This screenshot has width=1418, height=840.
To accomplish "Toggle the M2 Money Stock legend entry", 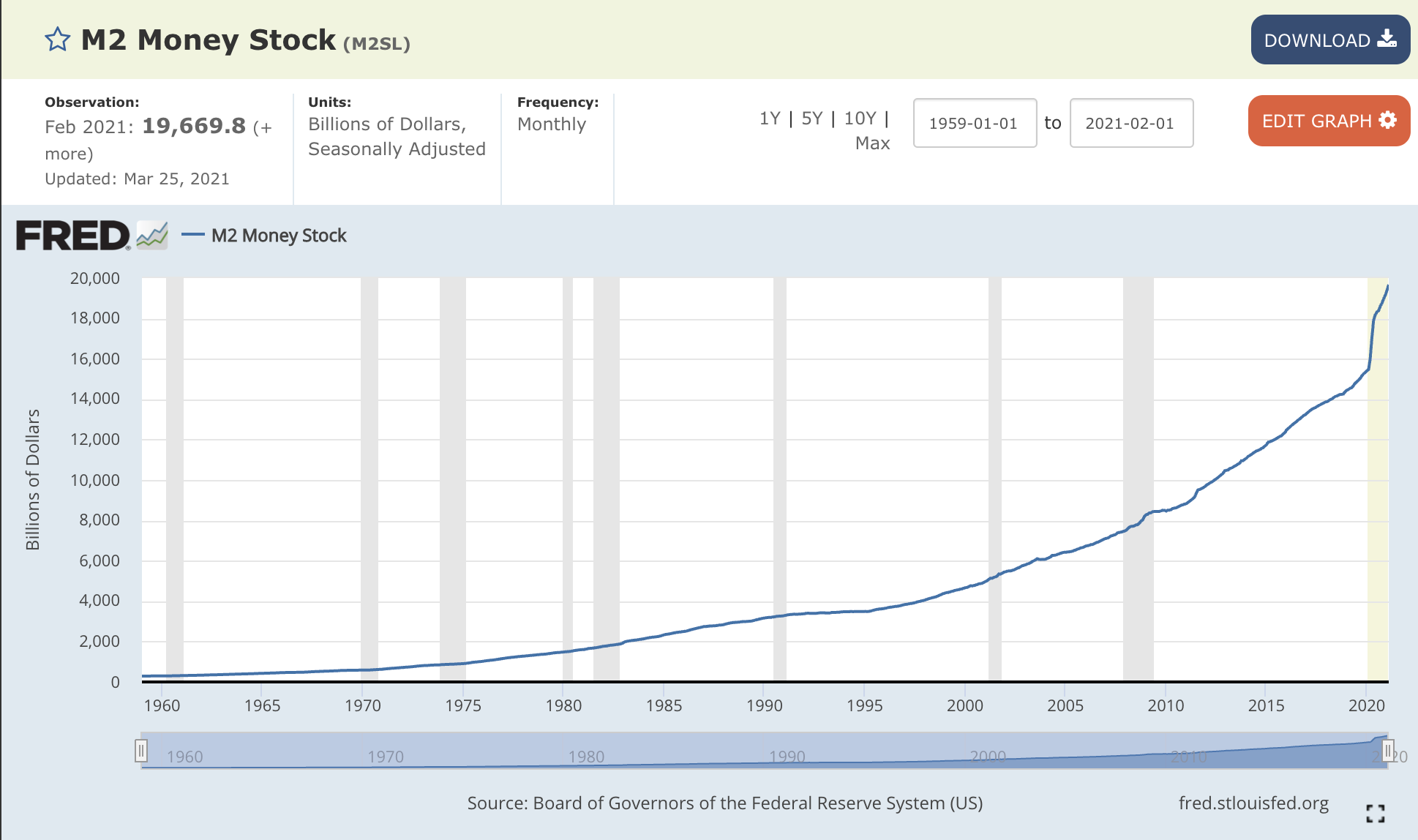I will (x=278, y=235).
